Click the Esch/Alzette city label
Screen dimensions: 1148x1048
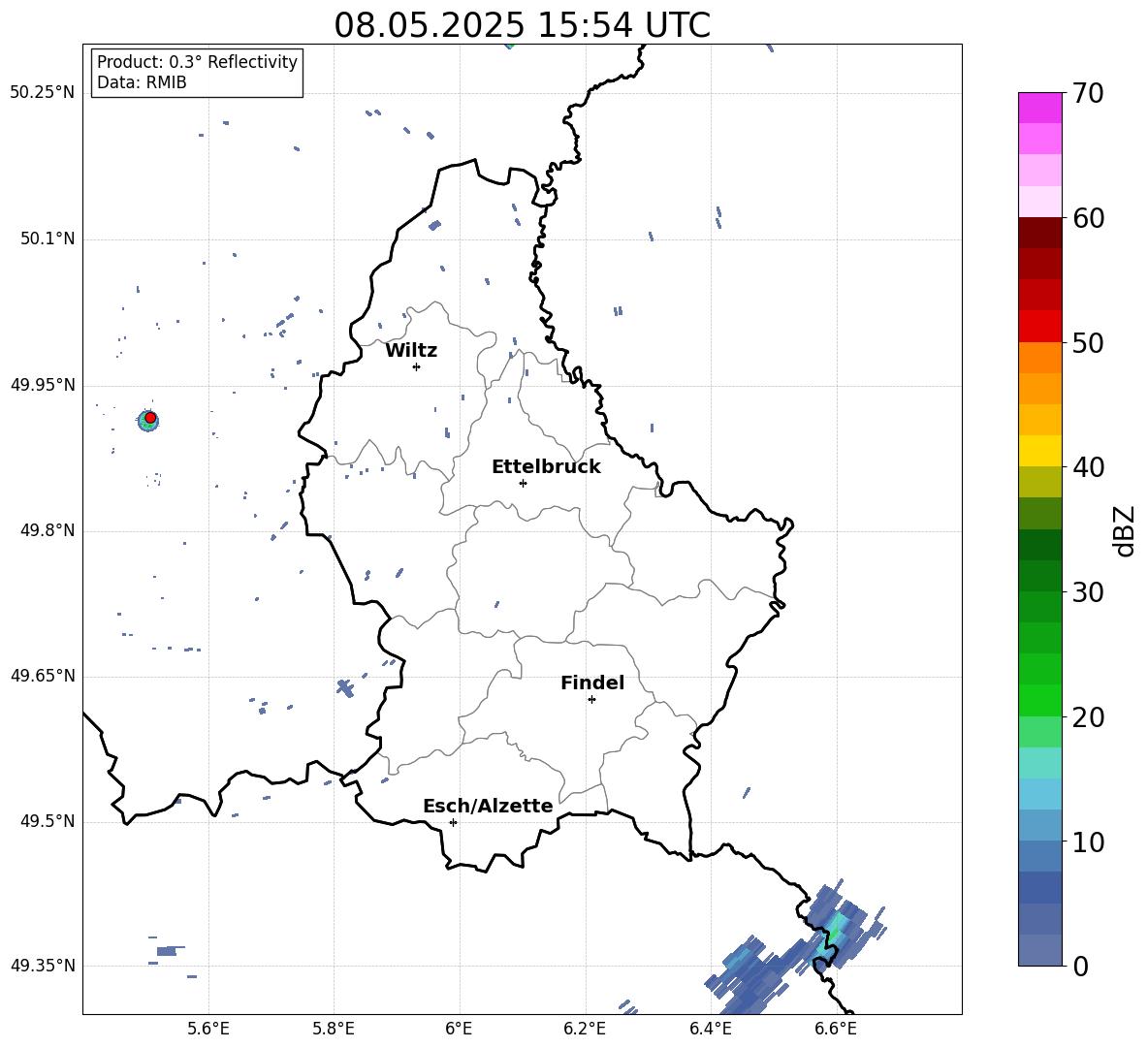[488, 806]
